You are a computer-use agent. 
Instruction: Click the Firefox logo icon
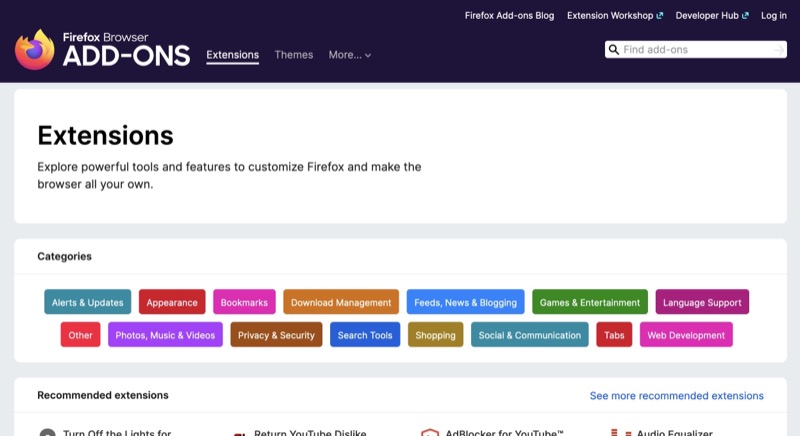pyautogui.click(x=35, y=49)
